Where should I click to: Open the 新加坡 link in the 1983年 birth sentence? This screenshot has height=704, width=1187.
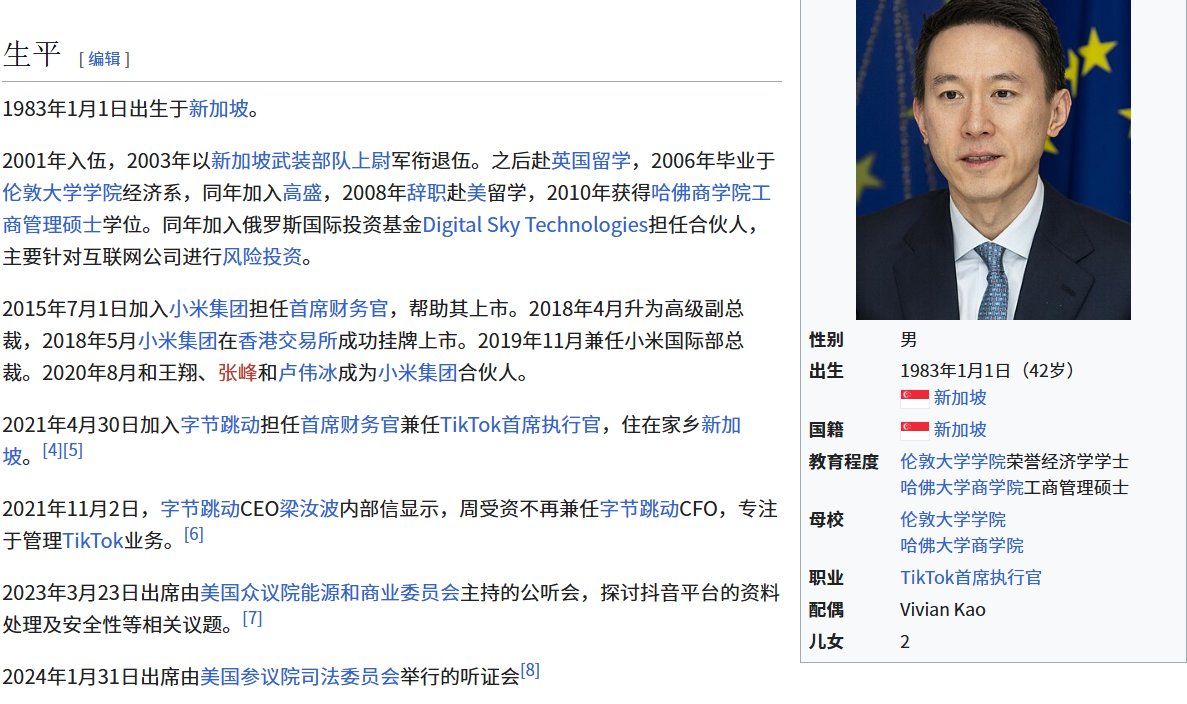click(x=219, y=109)
